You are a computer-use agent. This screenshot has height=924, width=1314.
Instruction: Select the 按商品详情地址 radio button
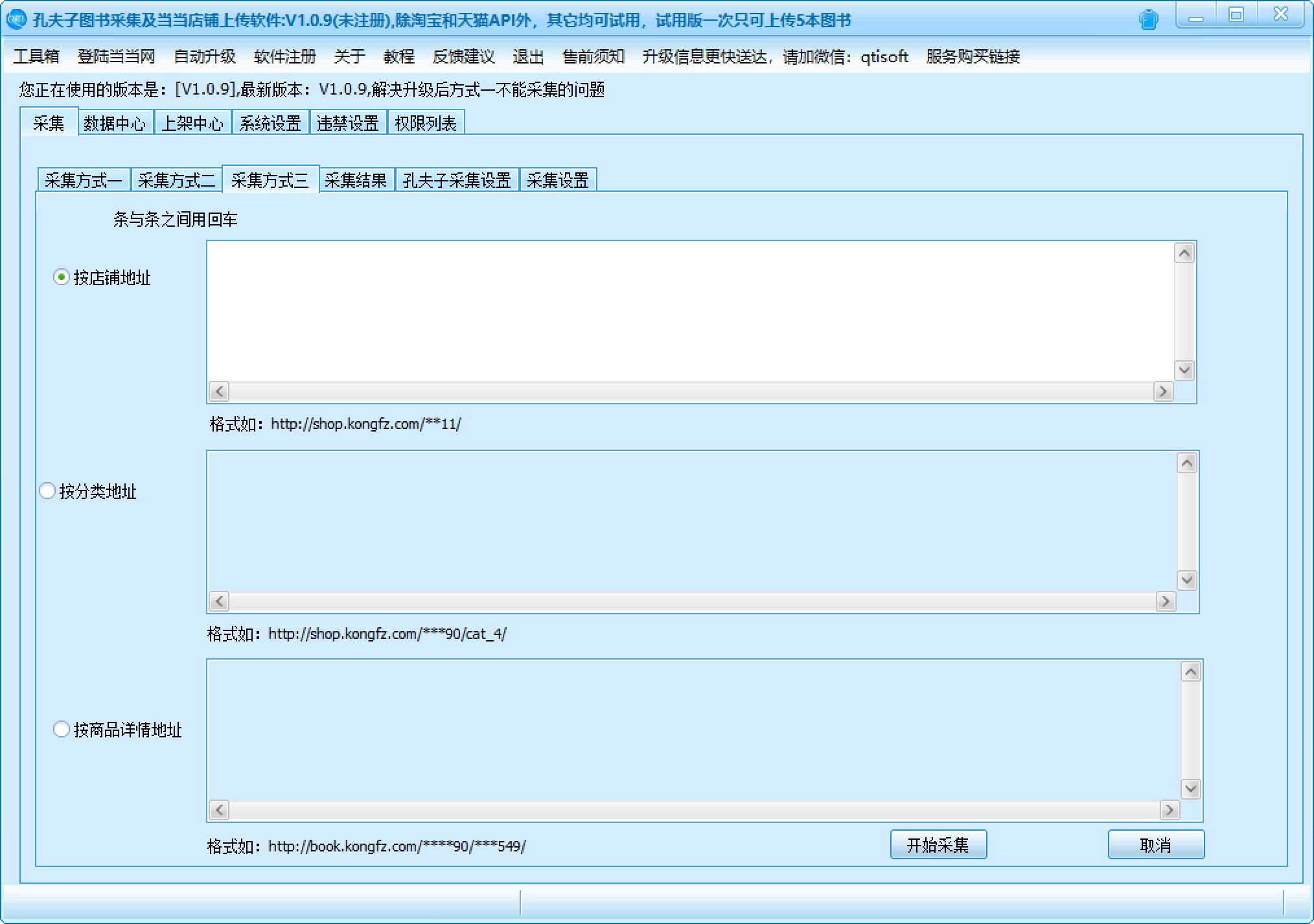coord(61,730)
